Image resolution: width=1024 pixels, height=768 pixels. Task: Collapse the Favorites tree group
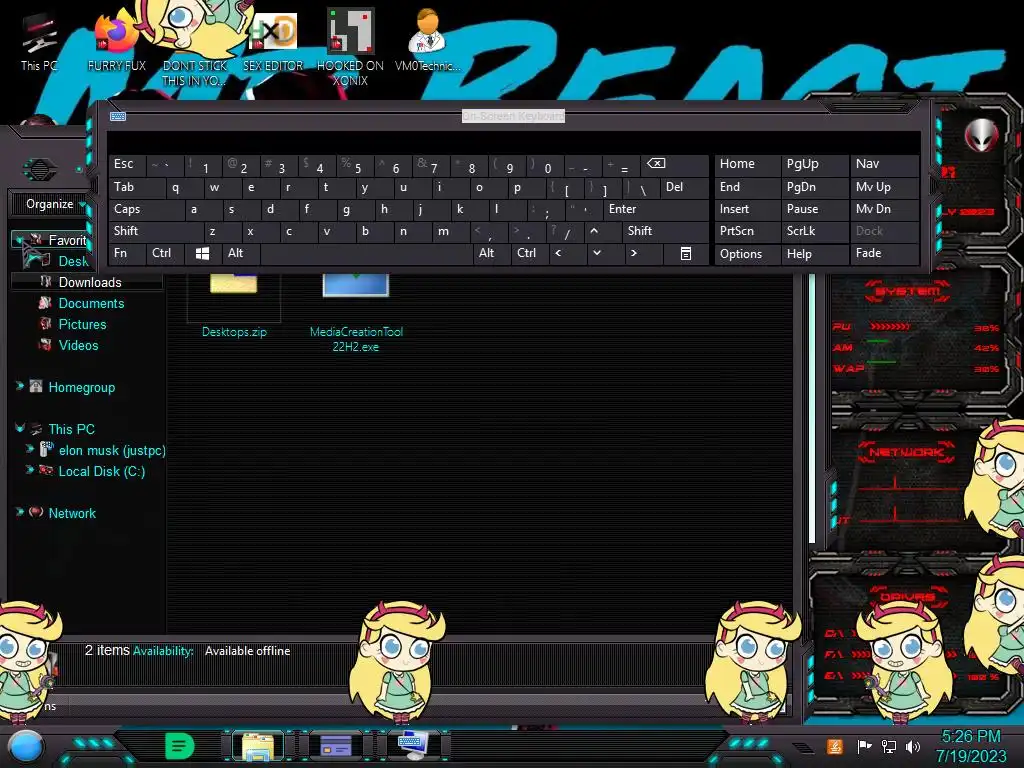tap(19, 241)
